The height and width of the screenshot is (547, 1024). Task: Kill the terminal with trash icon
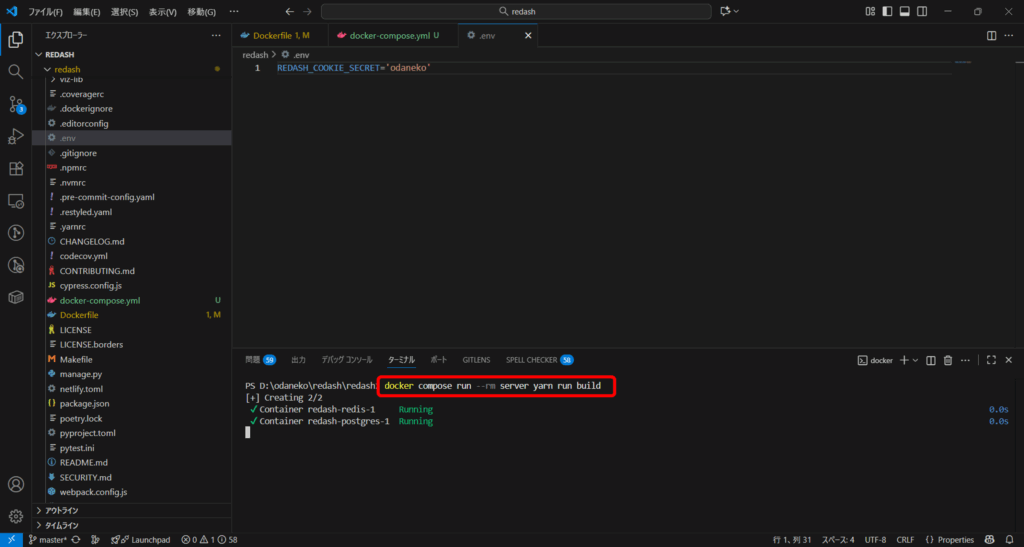pos(949,360)
